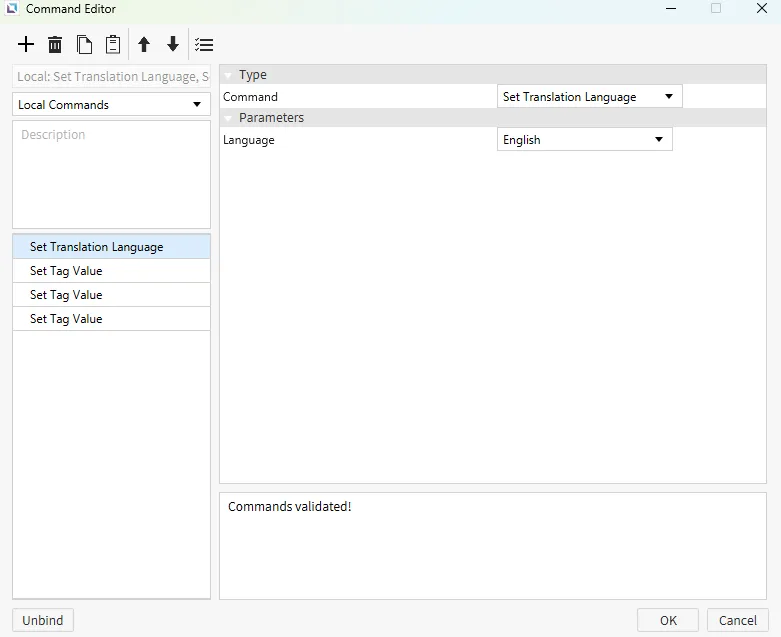The image size is (781, 637).
Task: Open the Set Translation Language command dropdown
Action: (x=589, y=97)
